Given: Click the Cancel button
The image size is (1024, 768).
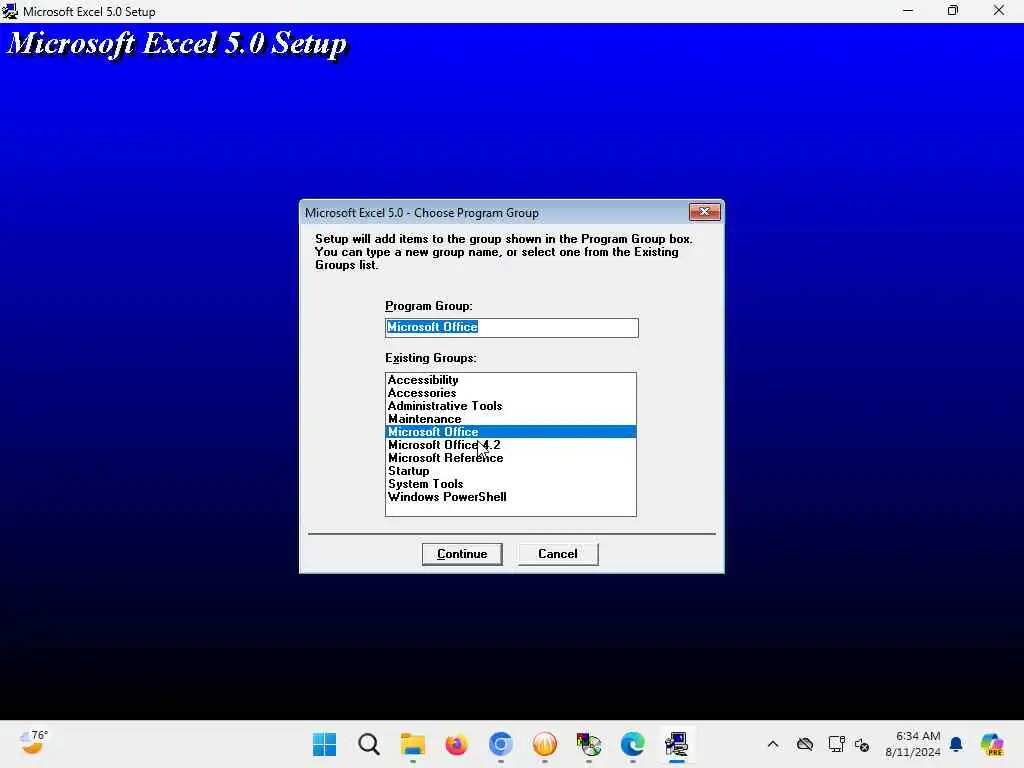Looking at the screenshot, I should point(558,554).
